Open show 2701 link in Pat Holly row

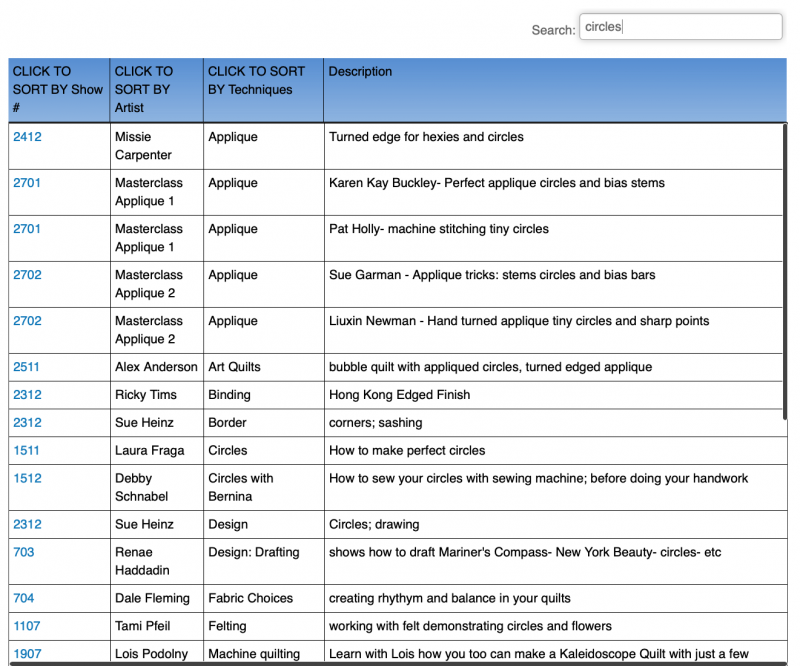click(27, 229)
